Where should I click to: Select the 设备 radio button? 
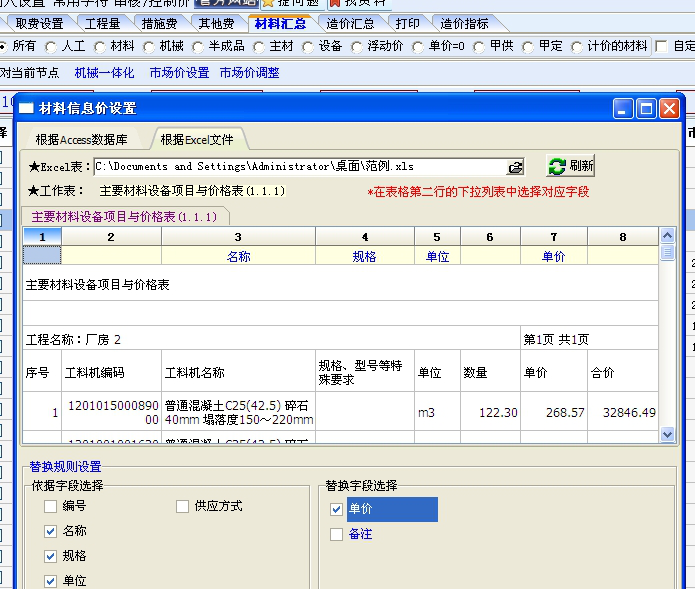(308, 47)
